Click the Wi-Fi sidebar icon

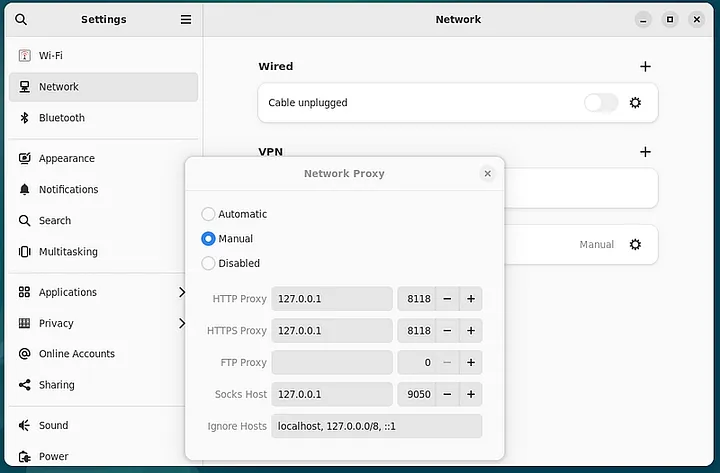coord(24,56)
